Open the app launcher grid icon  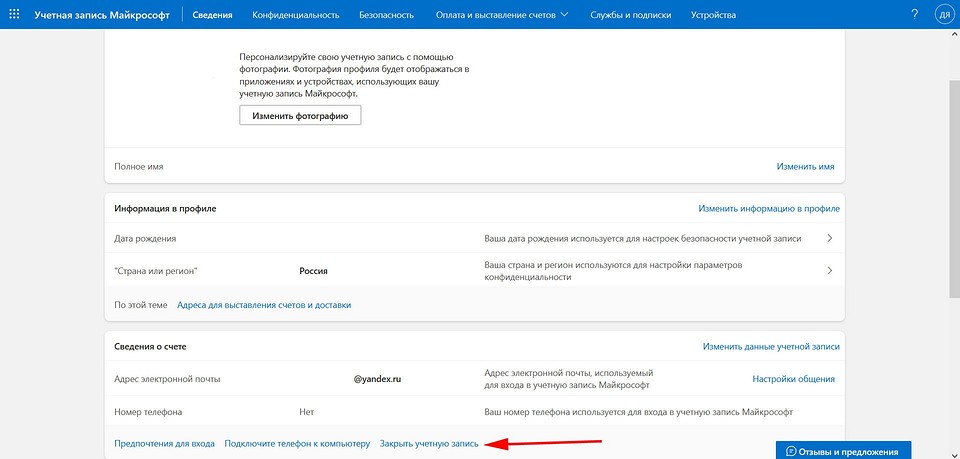tap(14, 14)
